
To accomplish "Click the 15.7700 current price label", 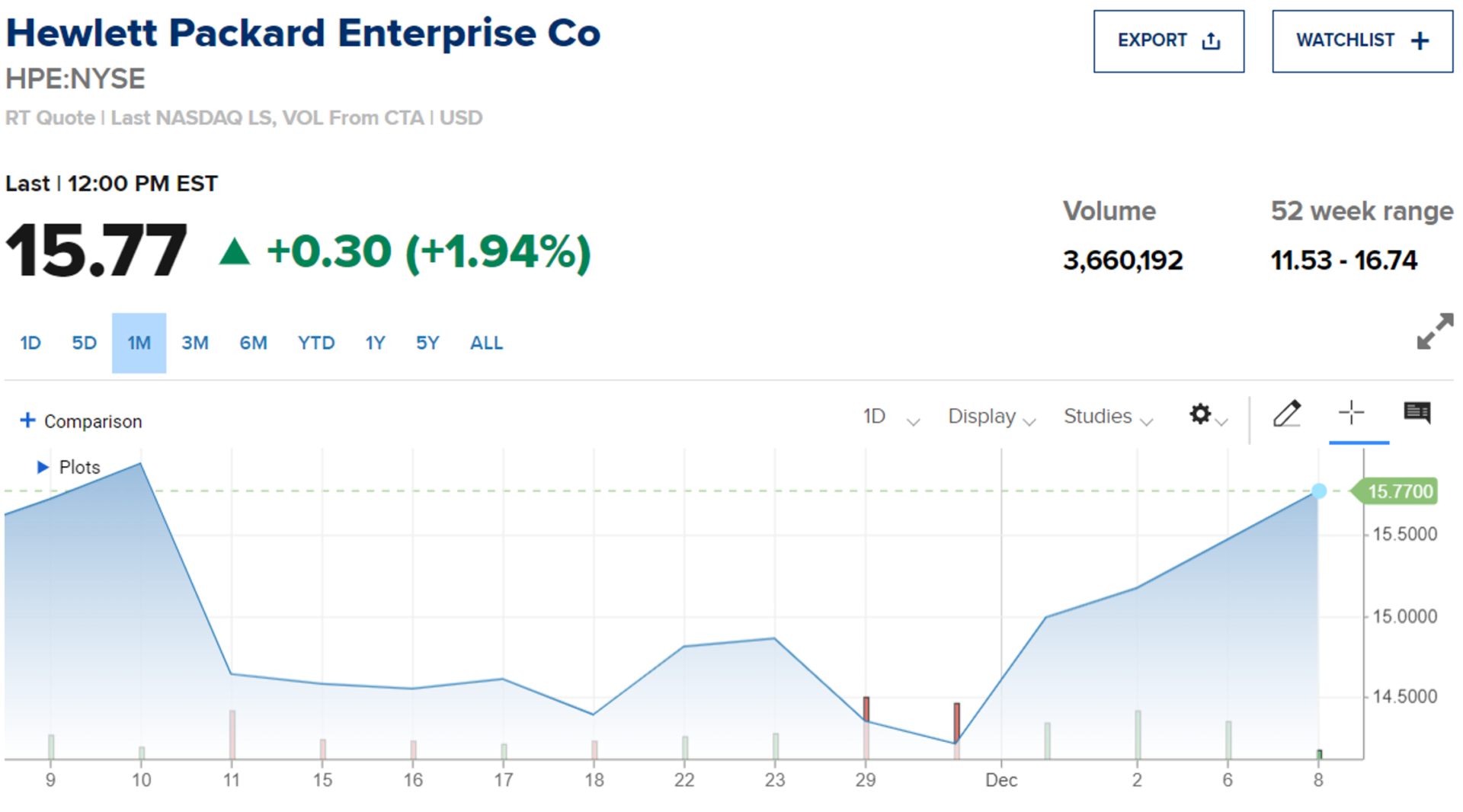I will [1400, 491].
